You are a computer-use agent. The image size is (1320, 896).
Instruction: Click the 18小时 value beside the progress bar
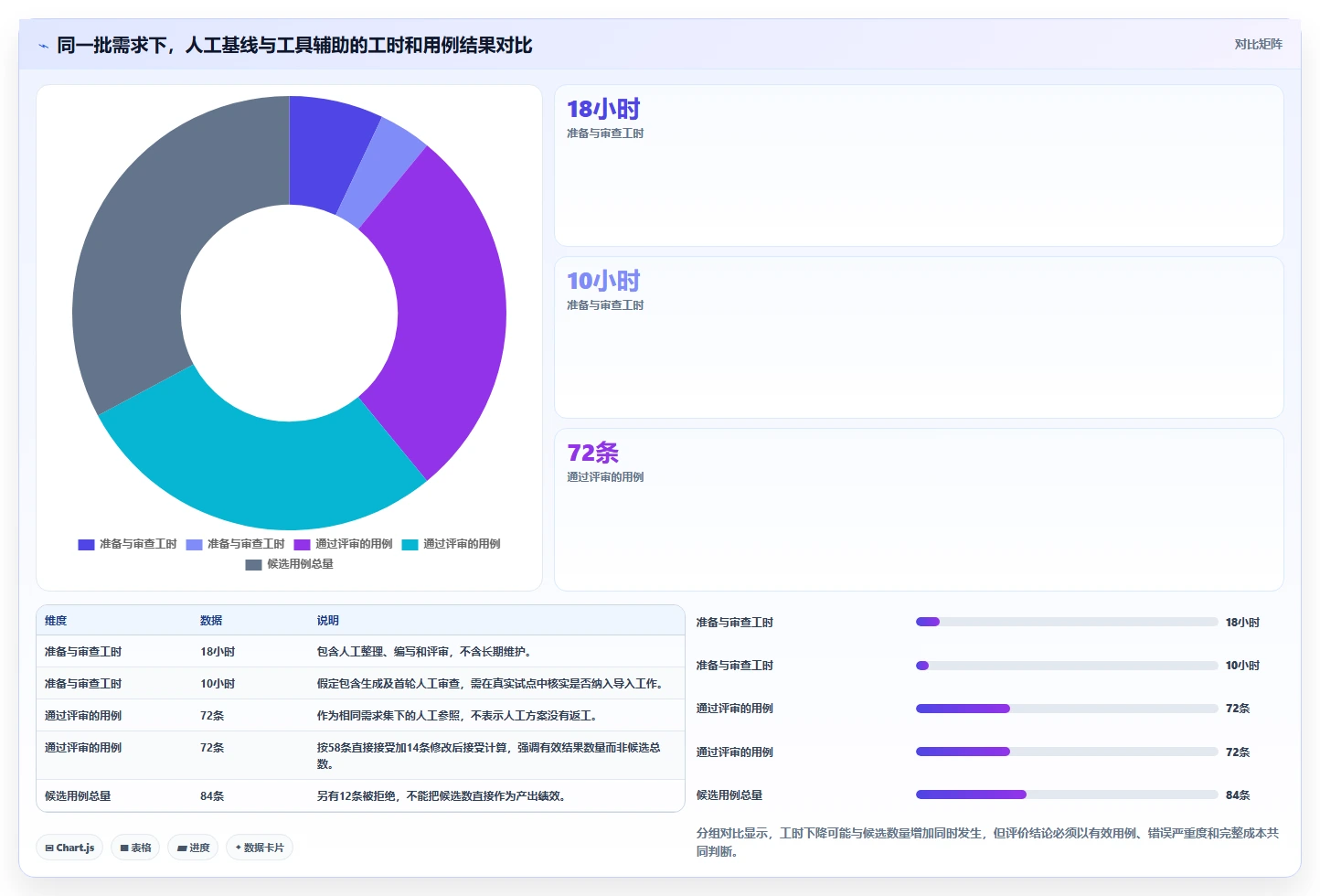tap(1242, 623)
